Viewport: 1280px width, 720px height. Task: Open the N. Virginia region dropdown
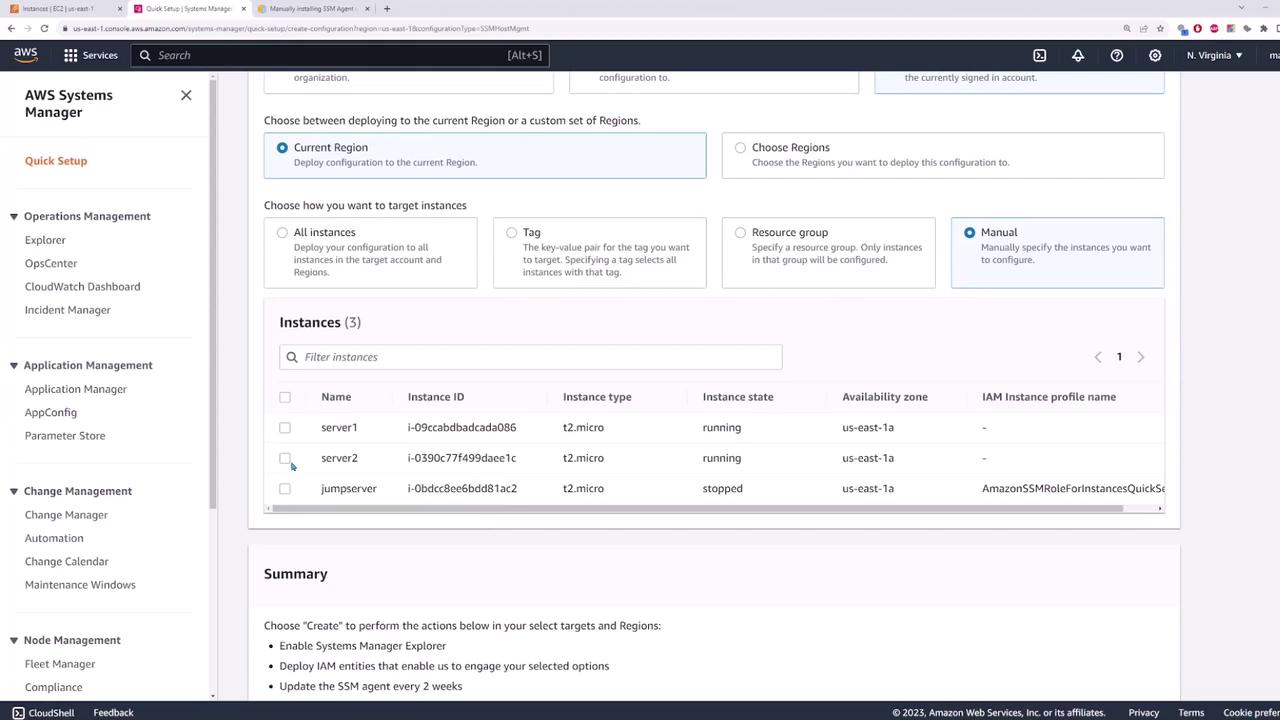1214,55
